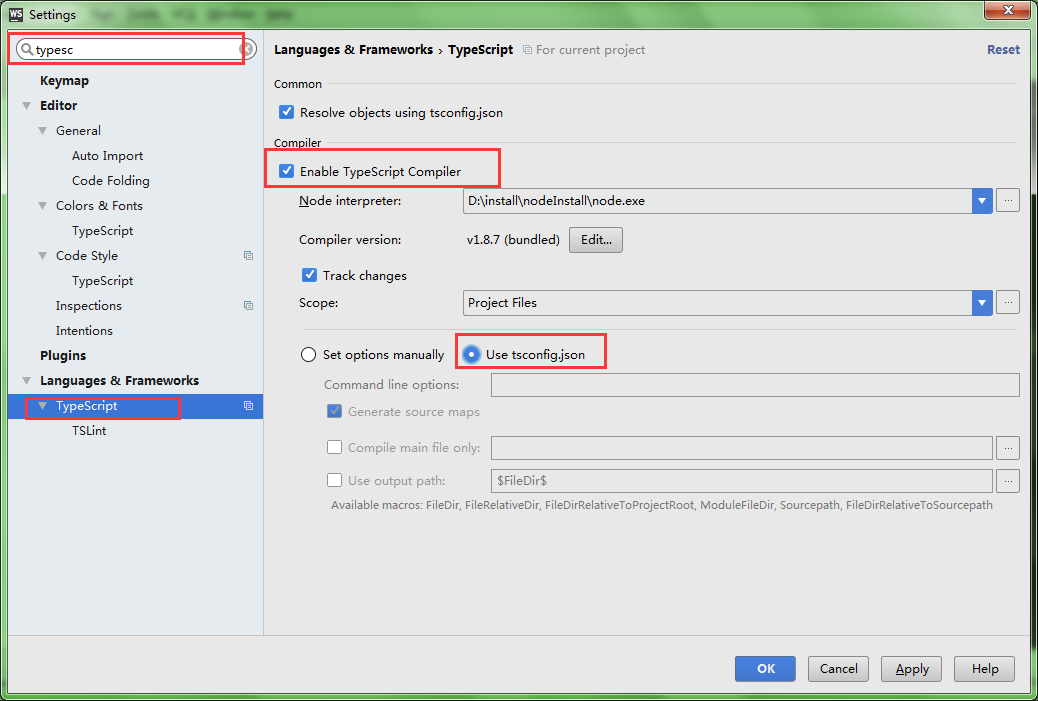This screenshot has width=1038, height=701.
Task: Clear the search field with the X icon
Action: 247,49
